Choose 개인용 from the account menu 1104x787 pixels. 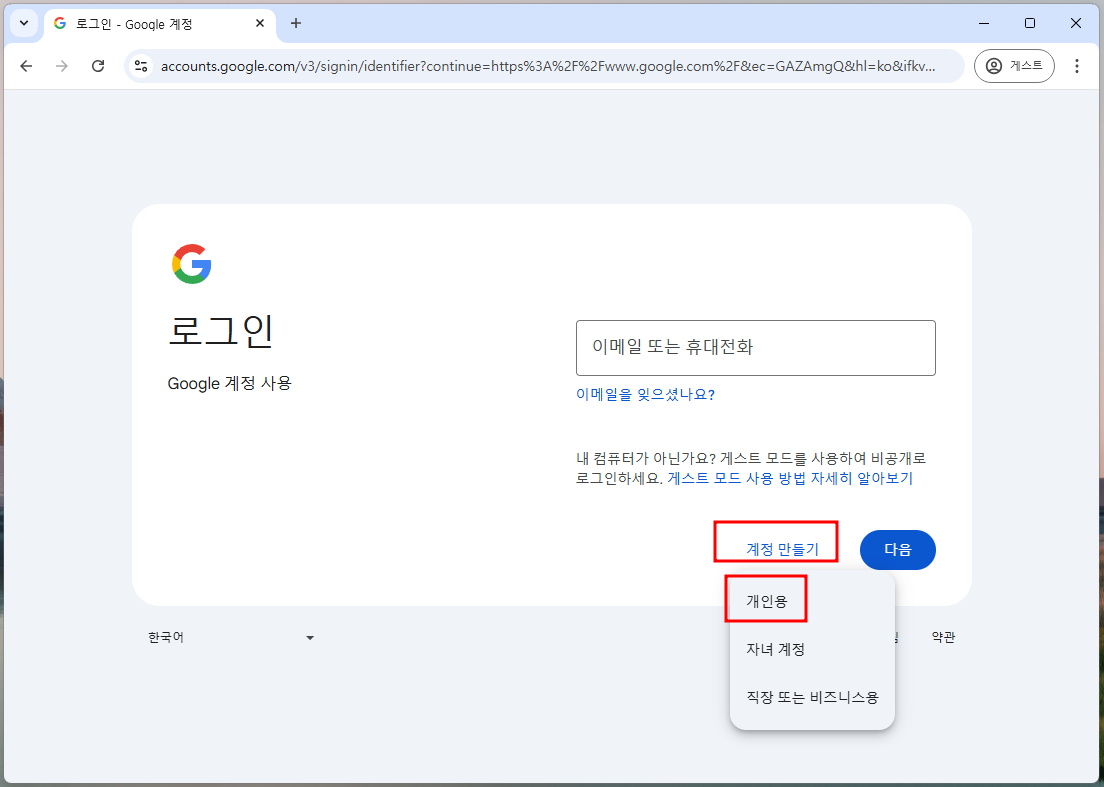pos(813,602)
